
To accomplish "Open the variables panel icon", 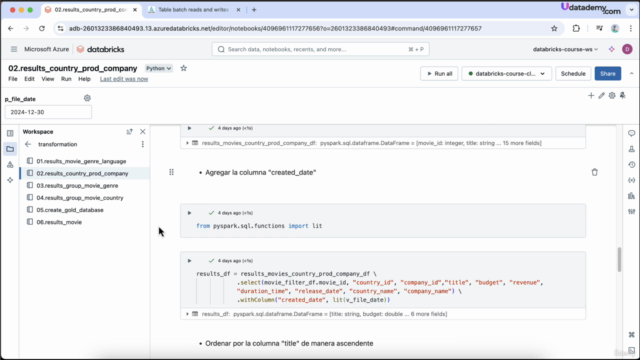I will 631,180.
